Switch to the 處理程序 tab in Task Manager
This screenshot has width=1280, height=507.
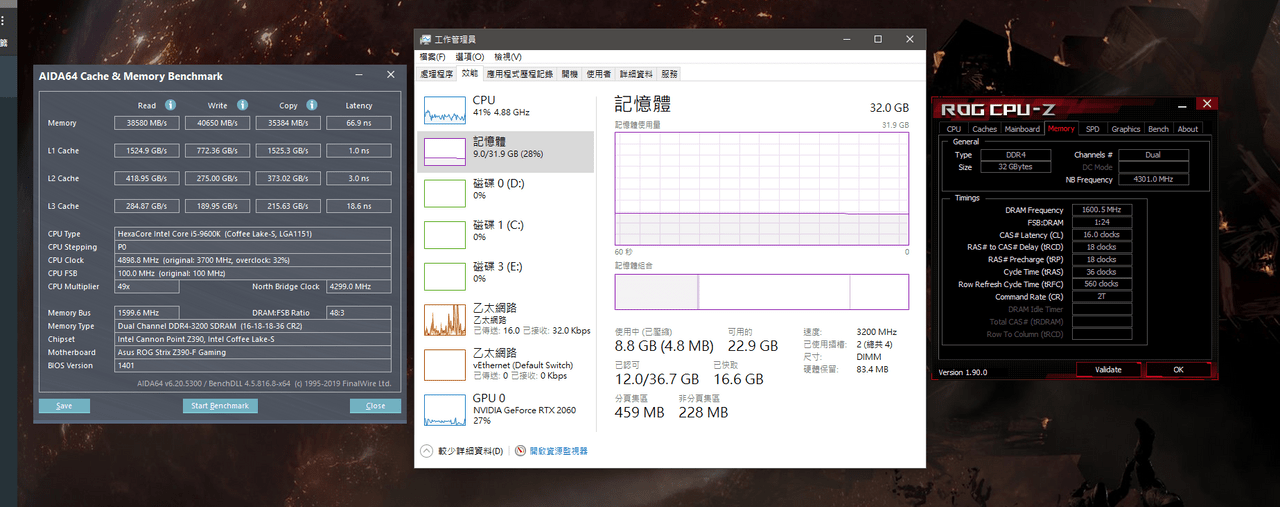click(437, 74)
